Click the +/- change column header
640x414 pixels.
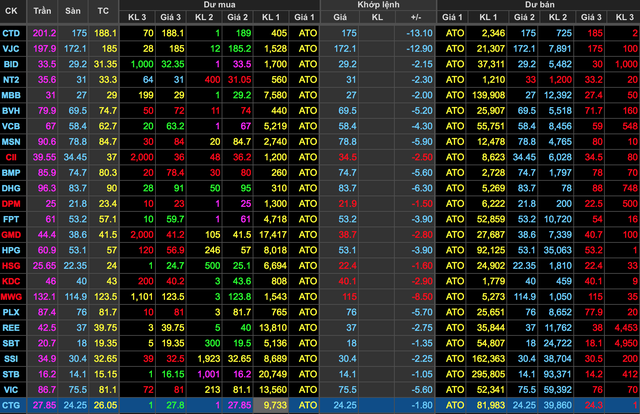tap(416, 17)
